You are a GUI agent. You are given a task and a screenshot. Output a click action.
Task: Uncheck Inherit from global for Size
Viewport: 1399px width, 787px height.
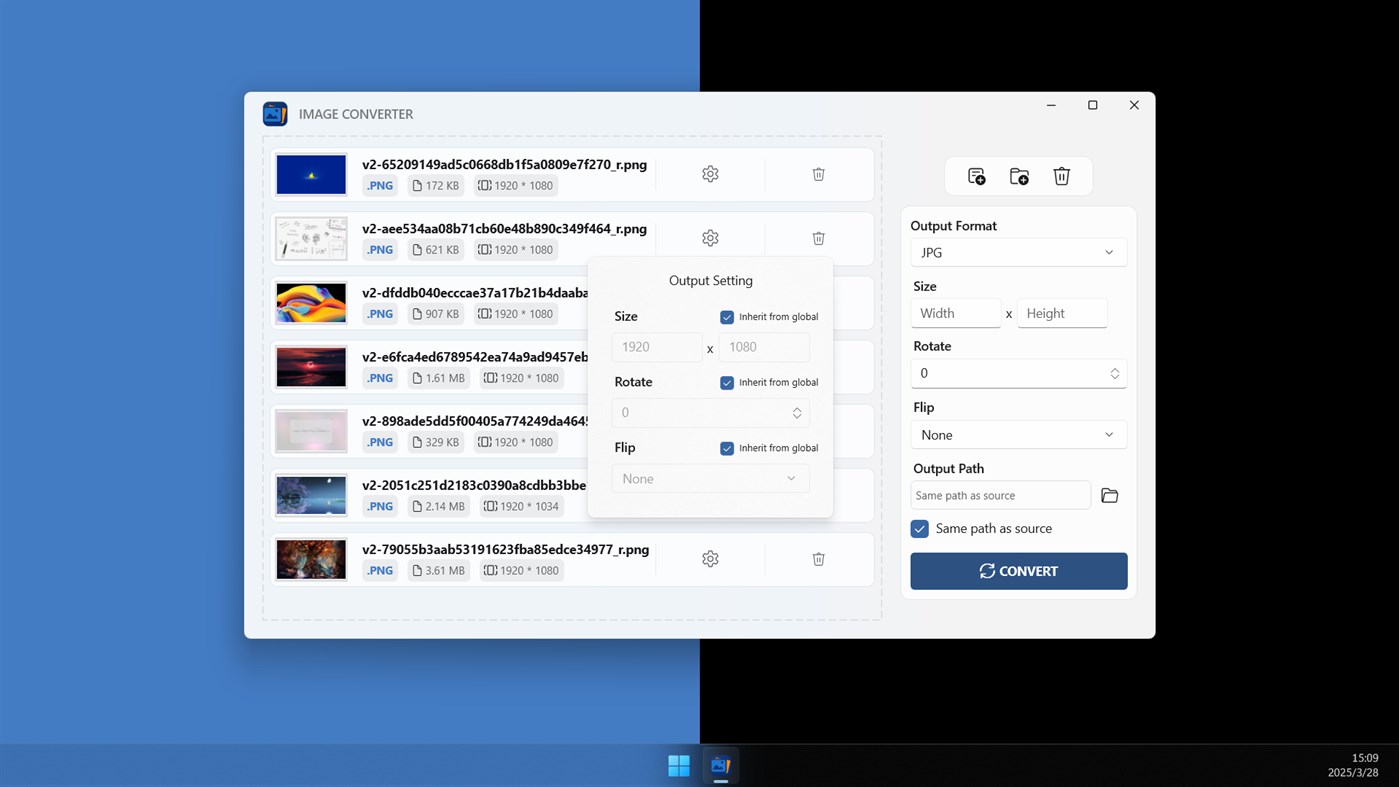pyautogui.click(x=727, y=317)
